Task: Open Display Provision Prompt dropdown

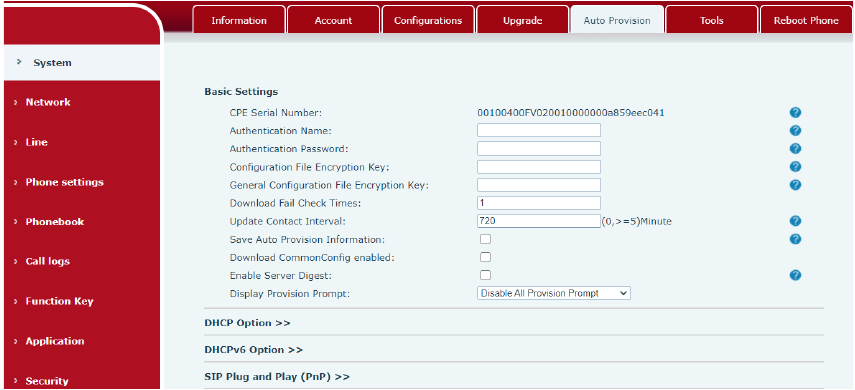Action: point(554,293)
